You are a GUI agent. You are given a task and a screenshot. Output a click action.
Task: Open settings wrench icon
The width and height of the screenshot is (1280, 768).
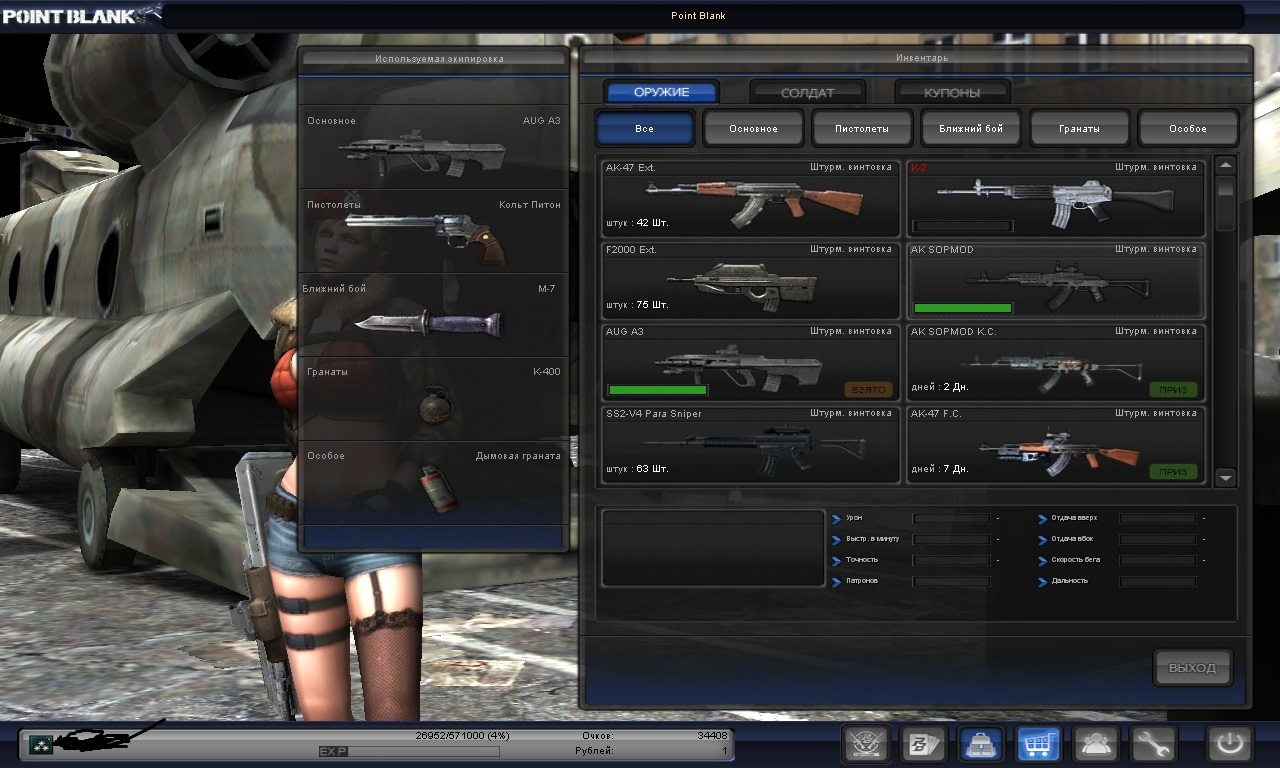[x=1153, y=744]
